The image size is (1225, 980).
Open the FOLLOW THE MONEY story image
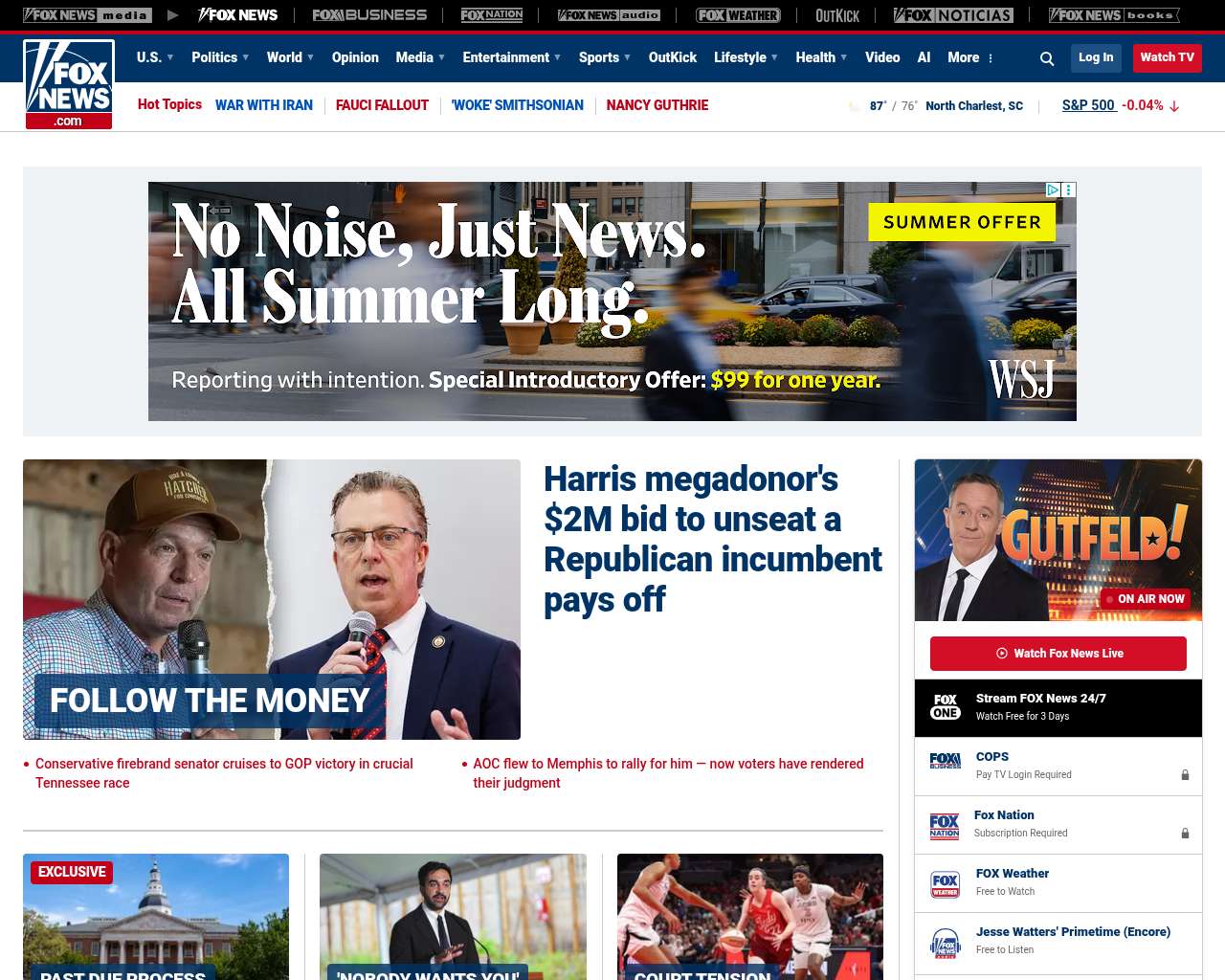point(272,599)
